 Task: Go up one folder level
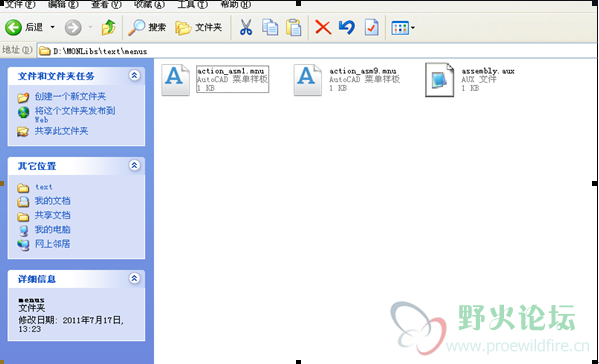(x=108, y=28)
